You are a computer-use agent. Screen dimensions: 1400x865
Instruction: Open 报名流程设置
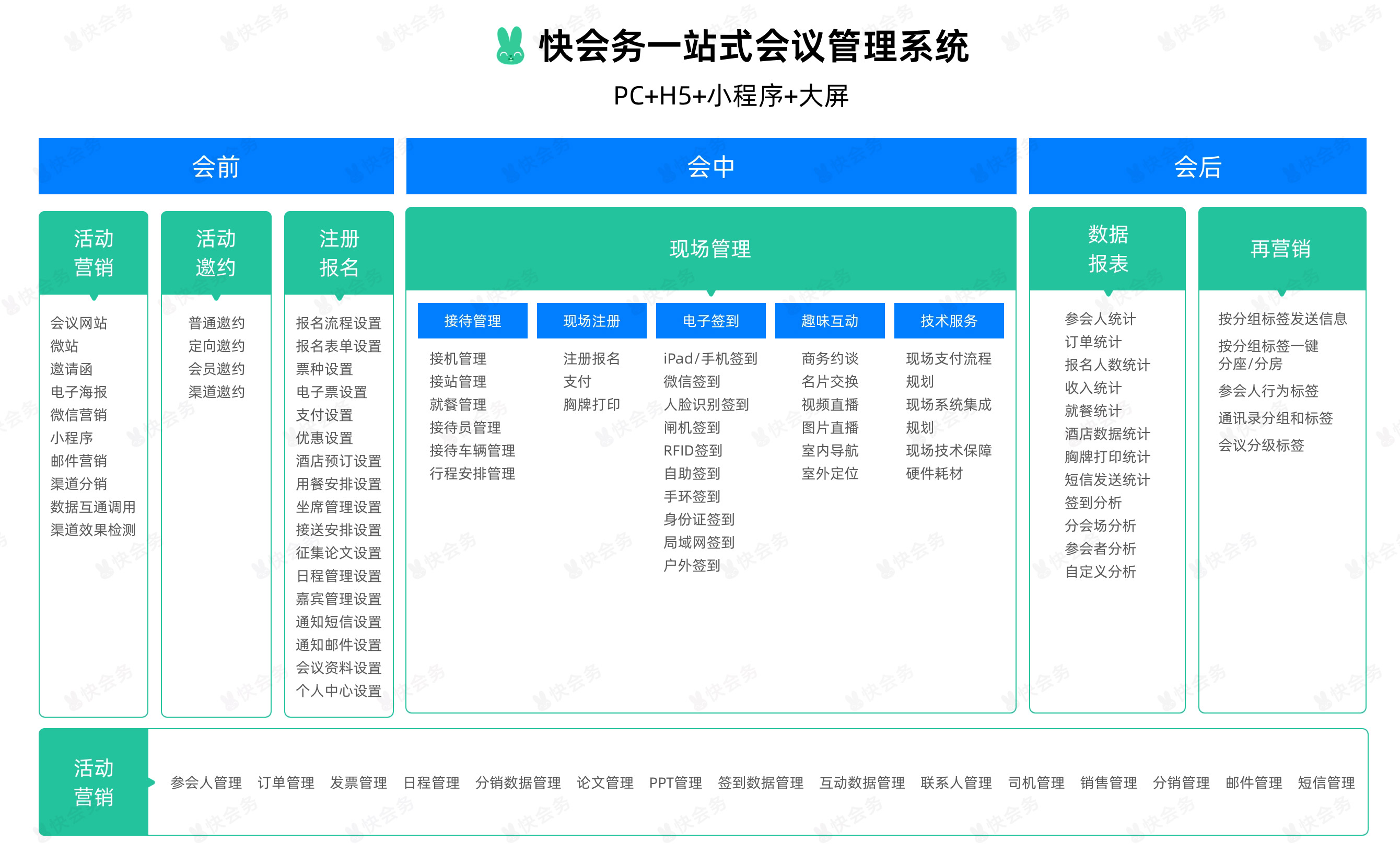tap(339, 323)
